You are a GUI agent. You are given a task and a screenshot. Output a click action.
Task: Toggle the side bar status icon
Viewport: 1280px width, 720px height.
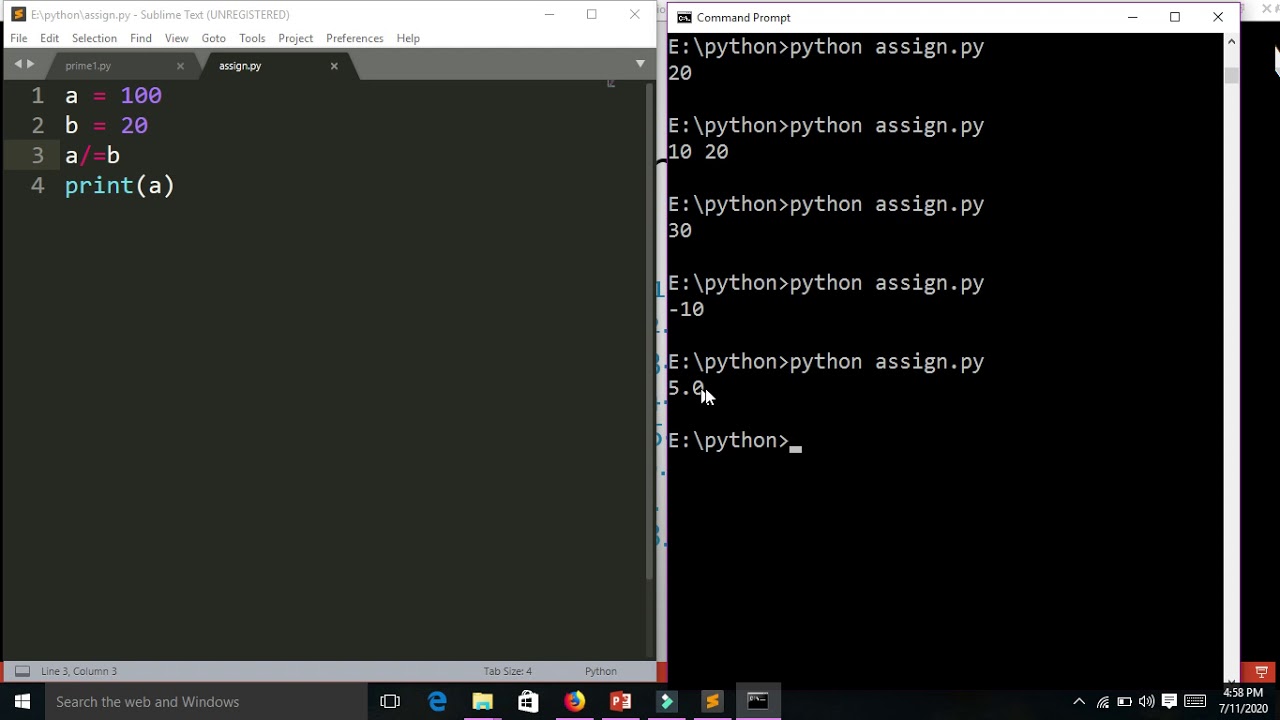coord(22,671)
